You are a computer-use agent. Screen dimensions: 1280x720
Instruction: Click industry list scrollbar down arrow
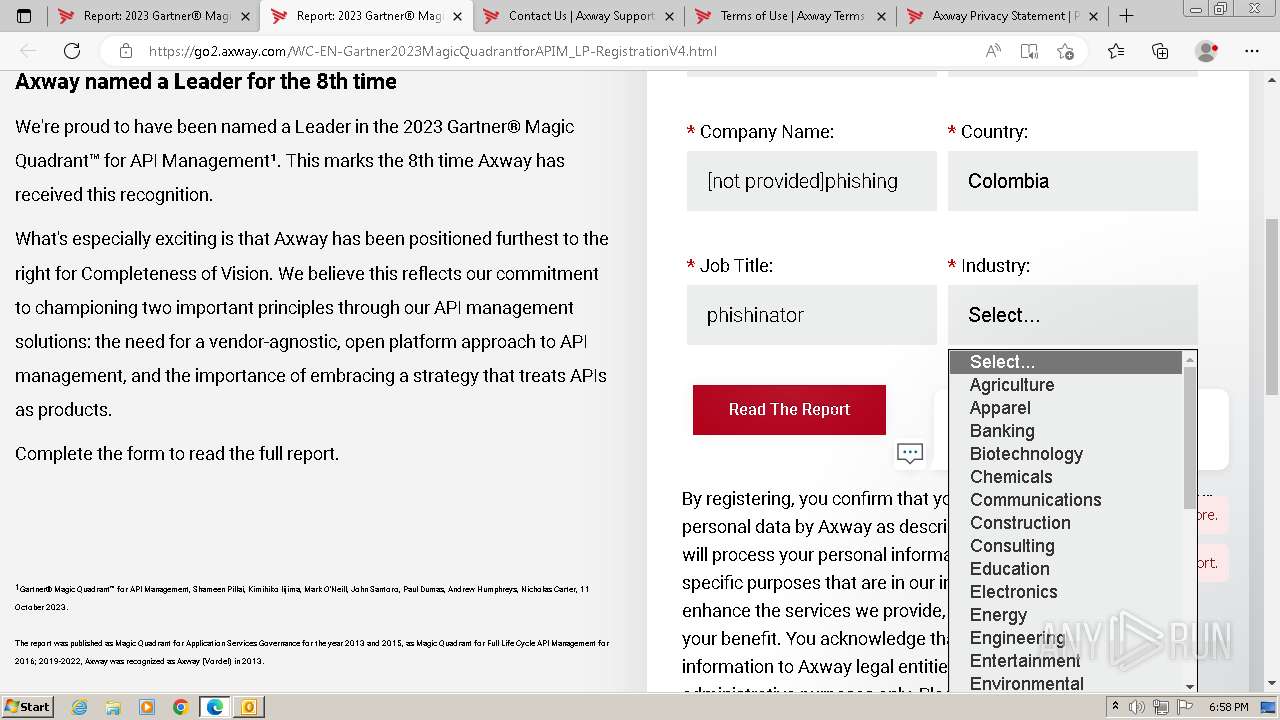(x=1189, y=686)
